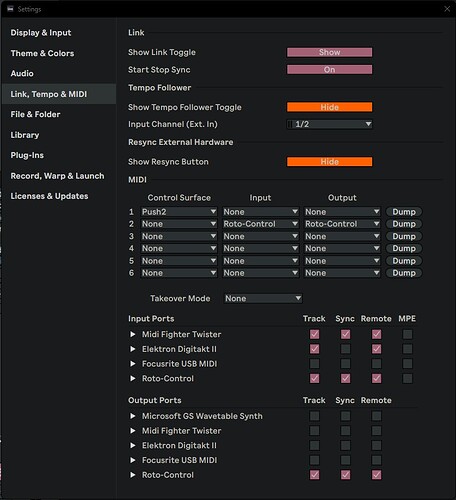Open Control Surface 3 dropdown
This screenshot has width=456, height=500.
point(179,236)
